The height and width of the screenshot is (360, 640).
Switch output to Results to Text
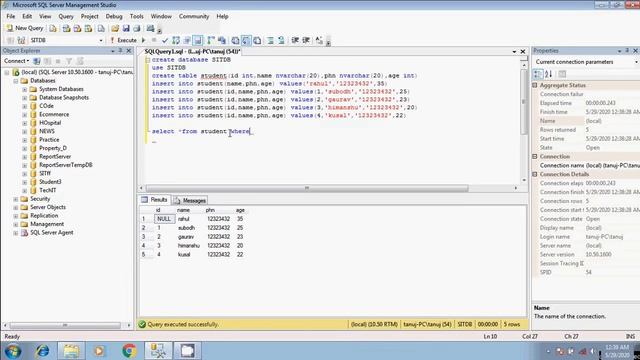point(236,40)
